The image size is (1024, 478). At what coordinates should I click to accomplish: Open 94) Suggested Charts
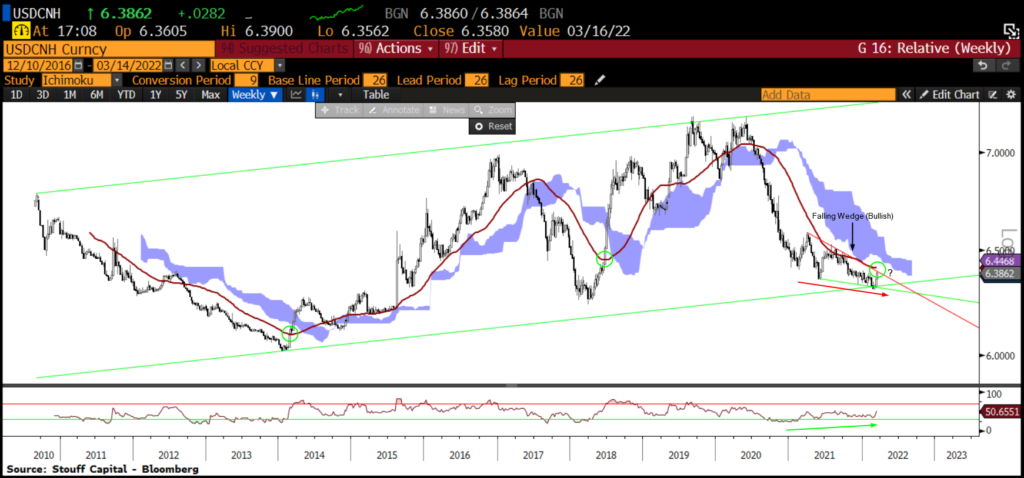284,48
